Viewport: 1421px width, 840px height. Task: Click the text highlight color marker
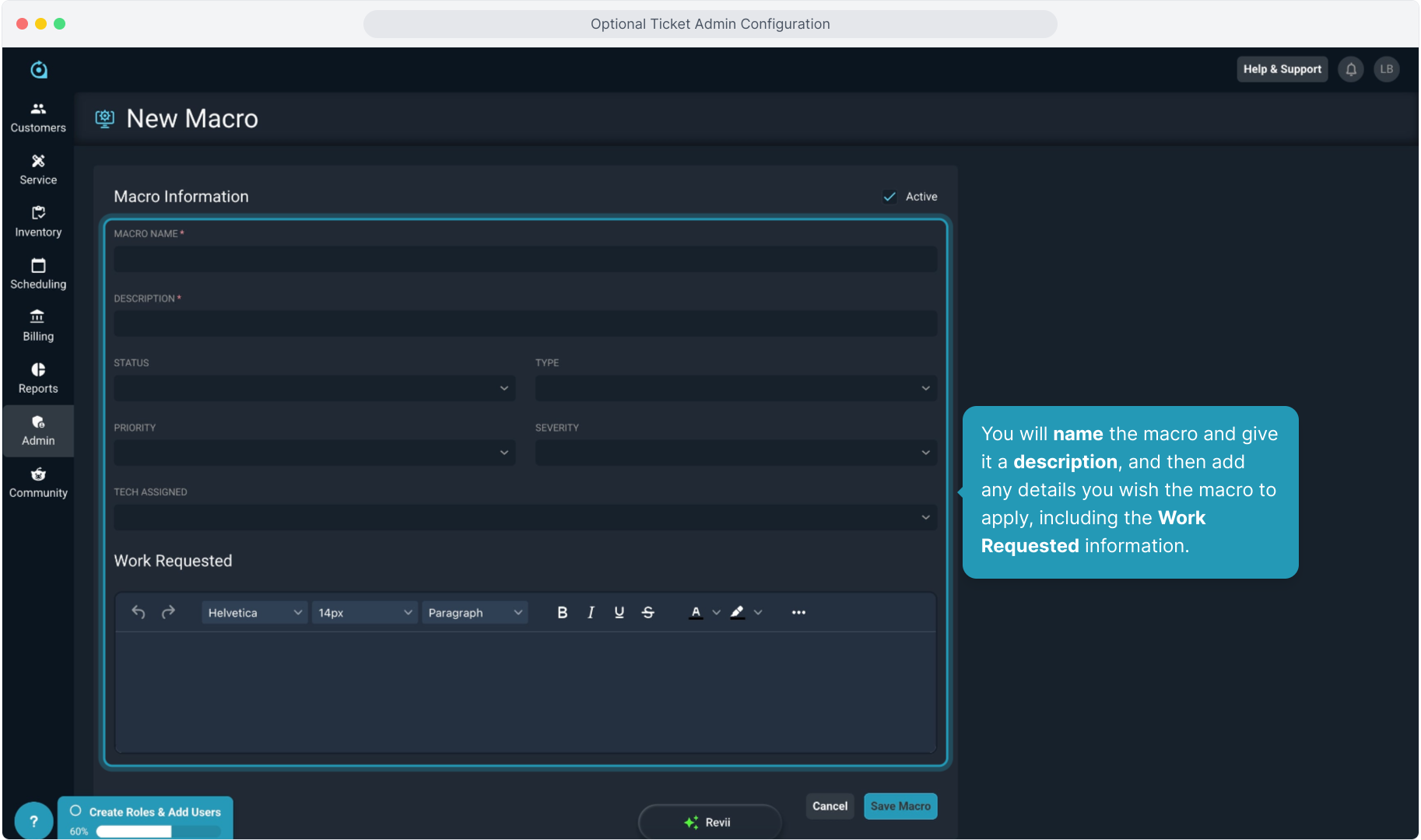(x=737, y=613)
